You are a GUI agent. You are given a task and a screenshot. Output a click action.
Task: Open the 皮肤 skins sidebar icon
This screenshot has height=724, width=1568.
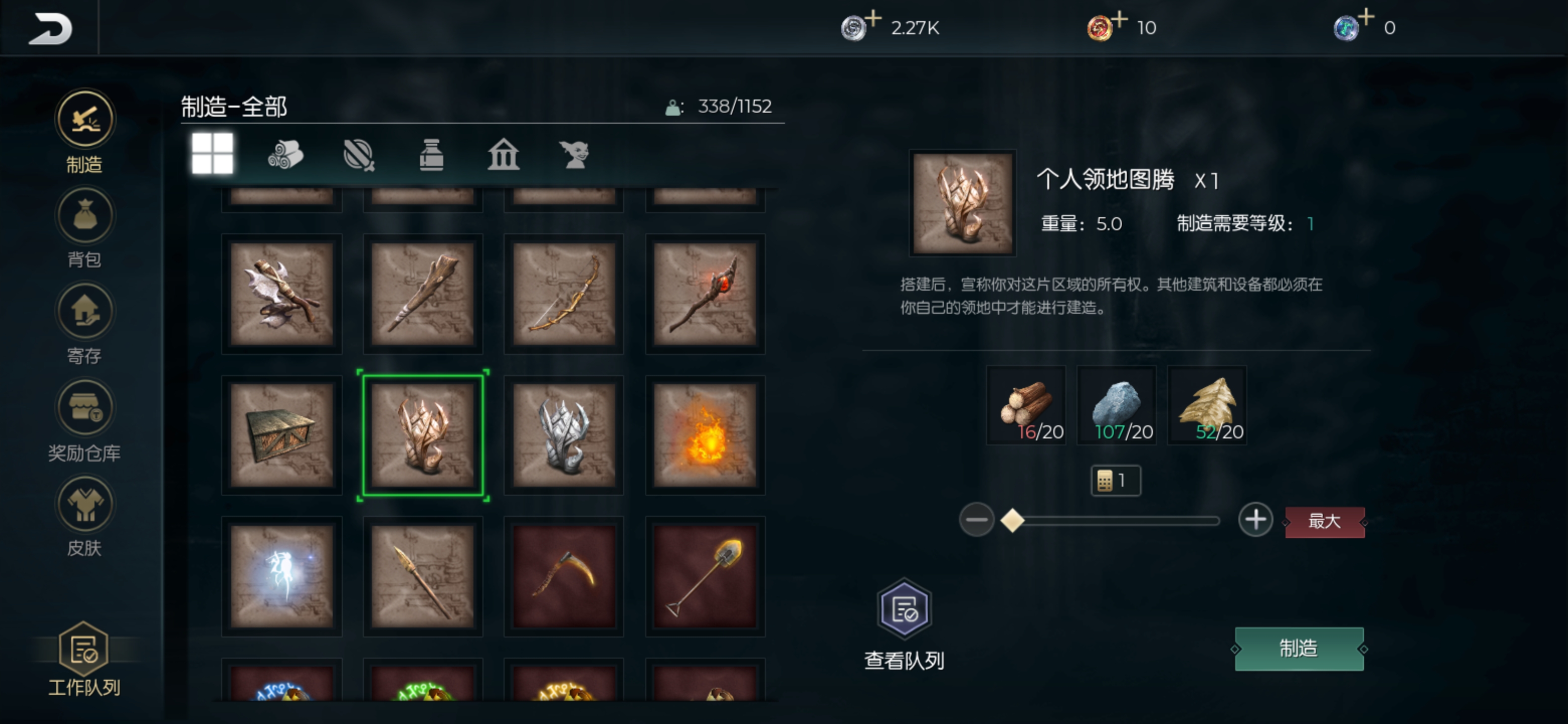point(84,504)
